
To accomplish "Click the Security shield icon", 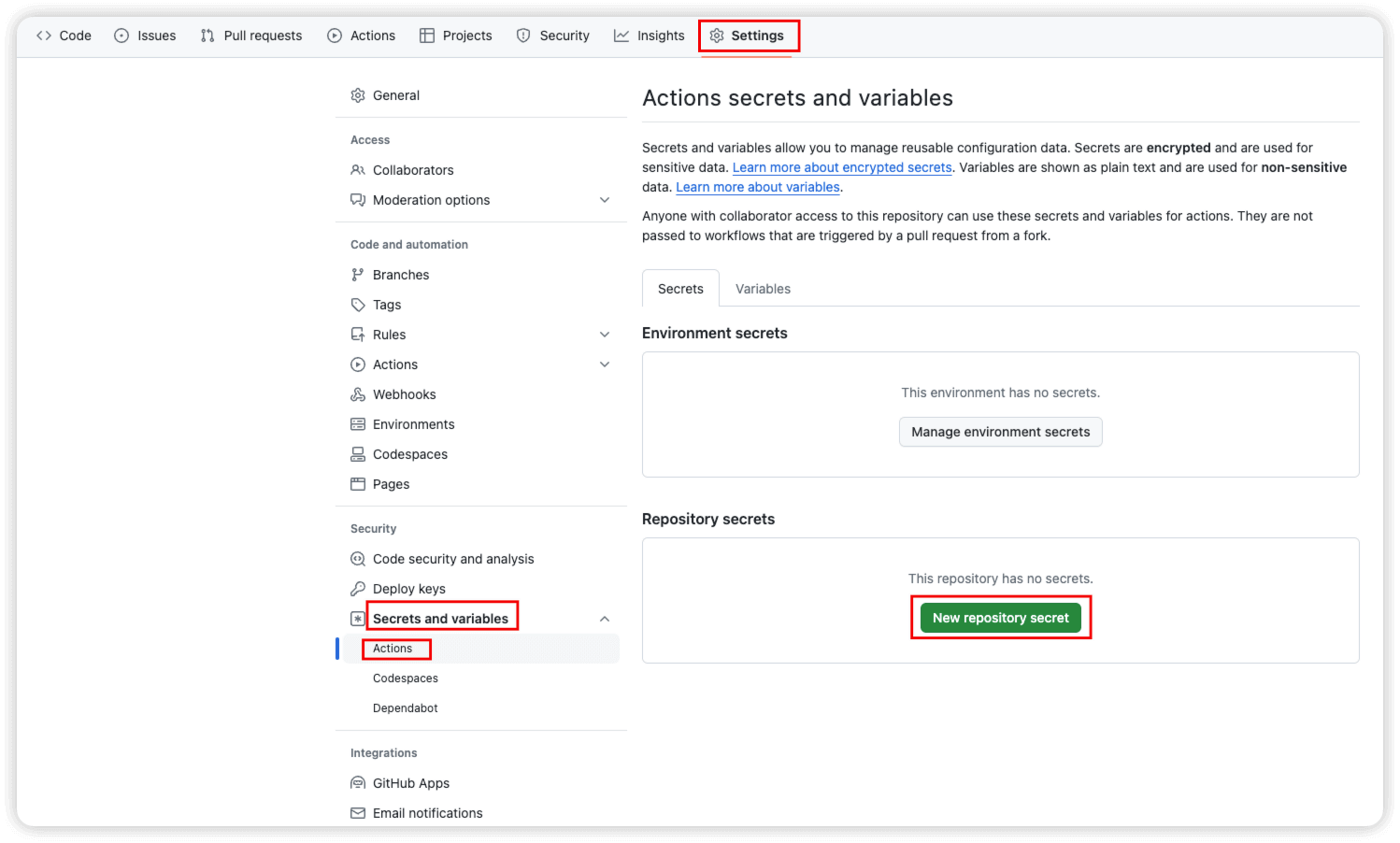I will tap(523, 36).
